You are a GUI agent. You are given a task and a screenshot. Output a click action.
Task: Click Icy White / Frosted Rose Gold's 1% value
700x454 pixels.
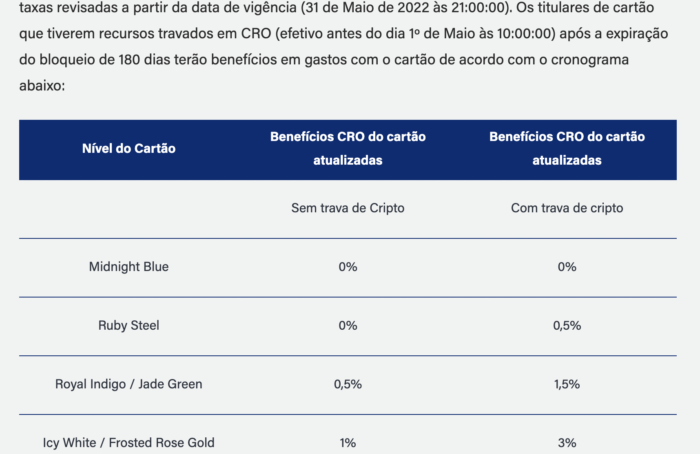click(347, 442)
